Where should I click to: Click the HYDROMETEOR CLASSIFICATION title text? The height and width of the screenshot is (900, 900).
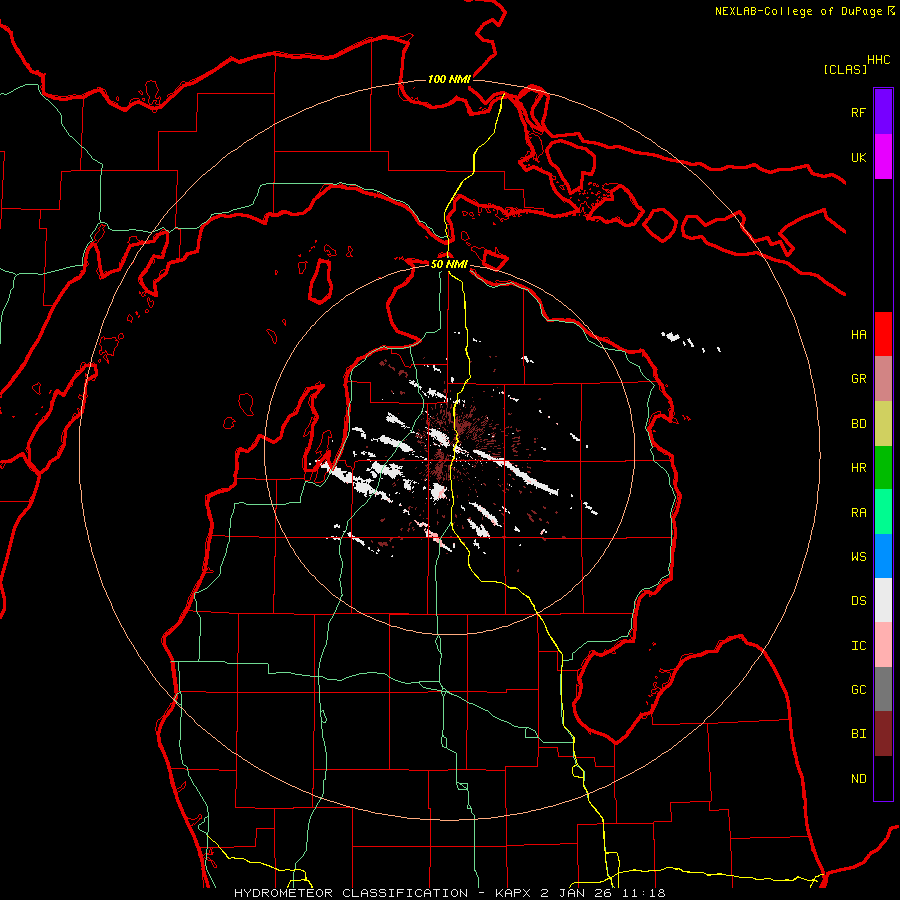351,893
